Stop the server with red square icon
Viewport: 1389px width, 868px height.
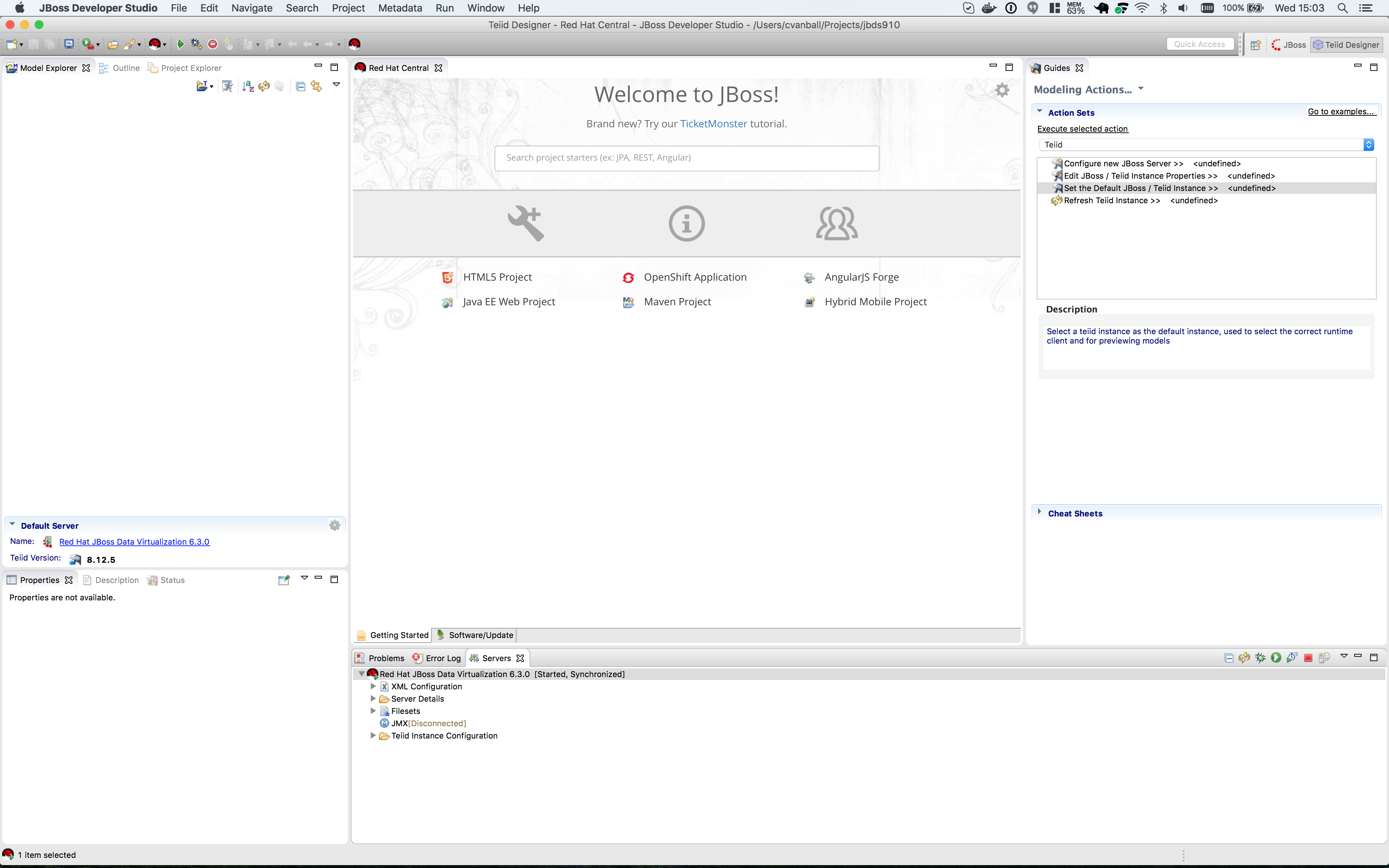1308,658
